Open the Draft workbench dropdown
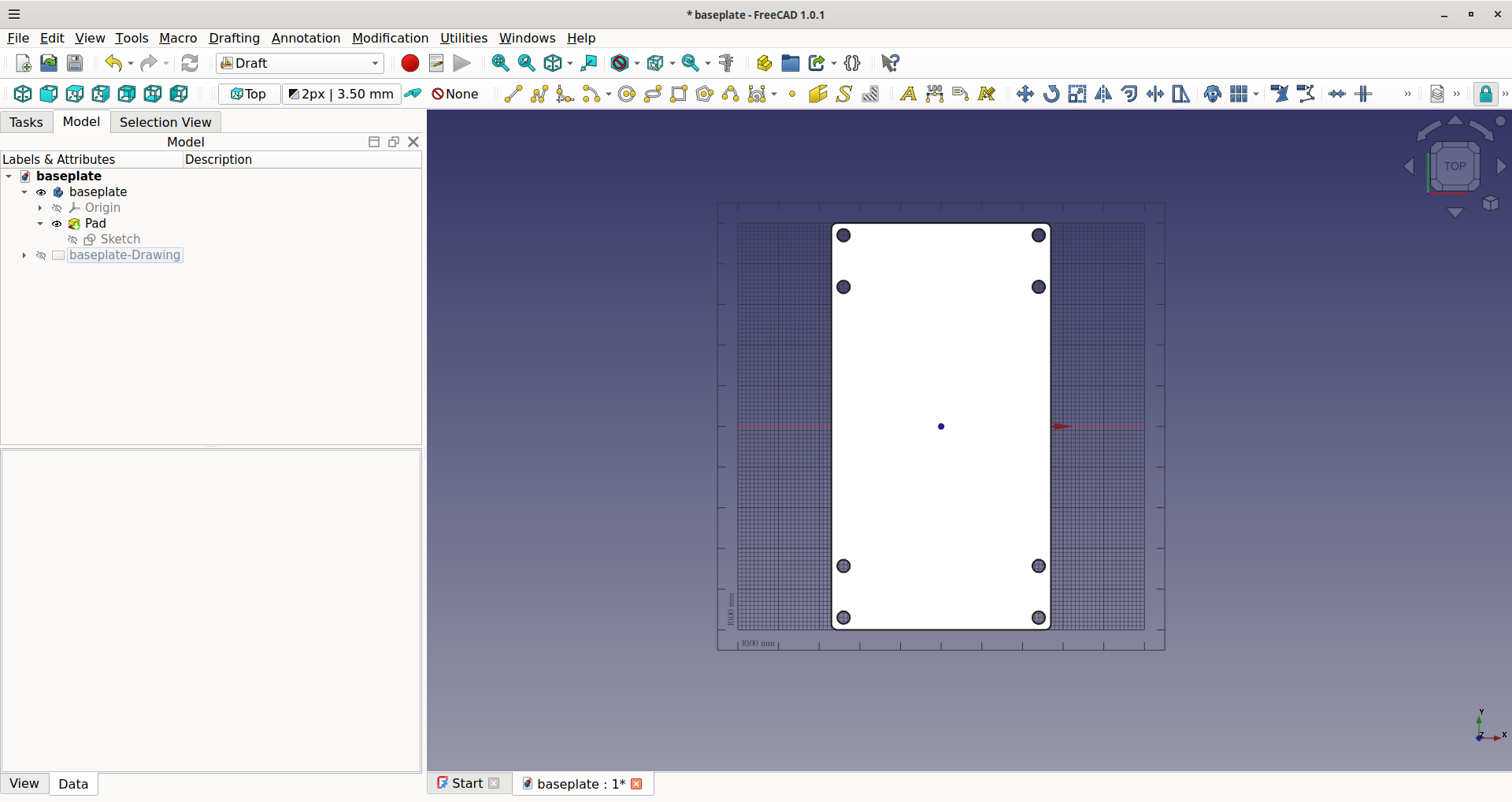The width and height of the screenshot is (1512, 802). 300,63
